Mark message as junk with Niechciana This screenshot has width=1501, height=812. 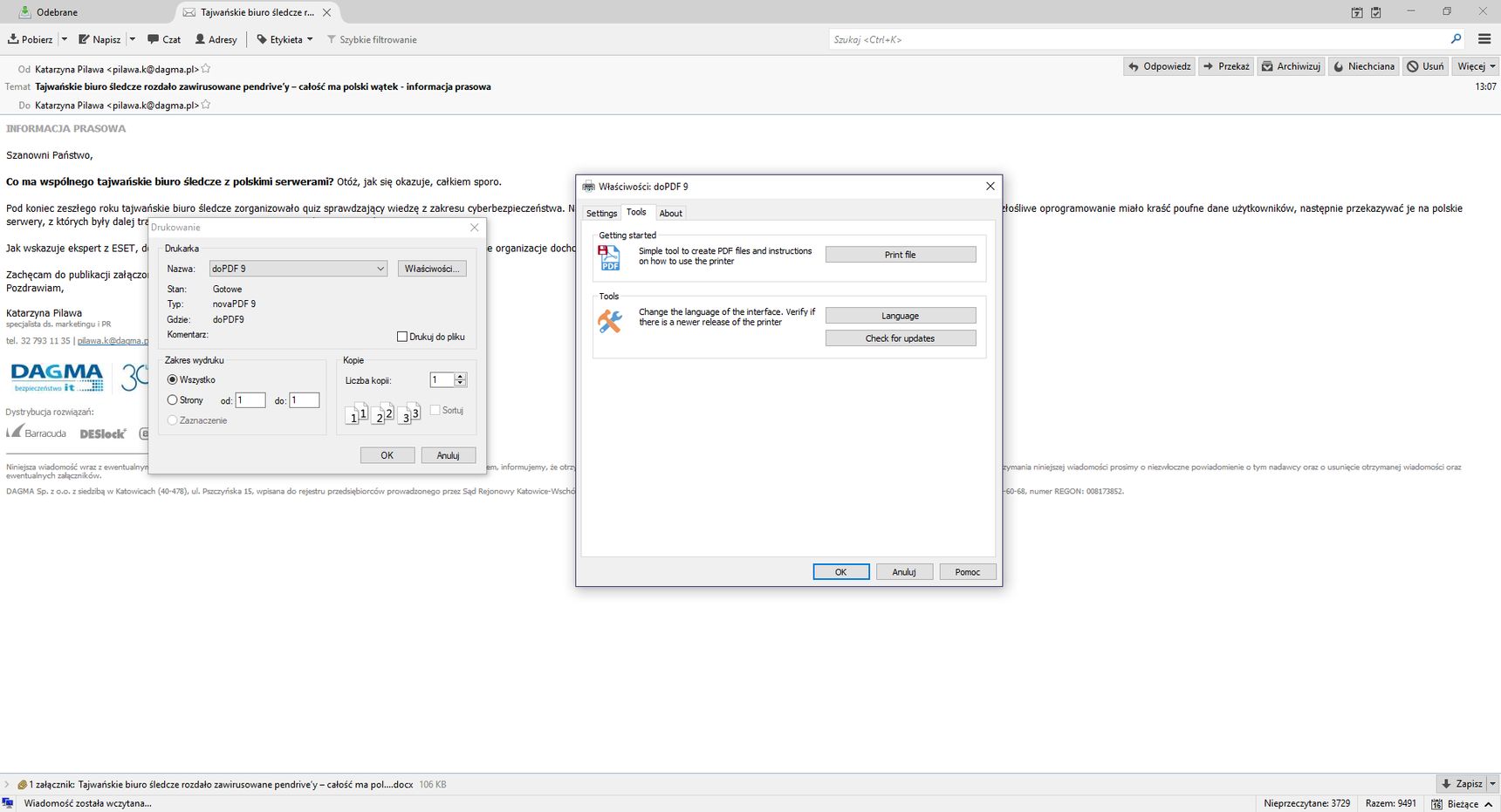[x=1363, y=66]
